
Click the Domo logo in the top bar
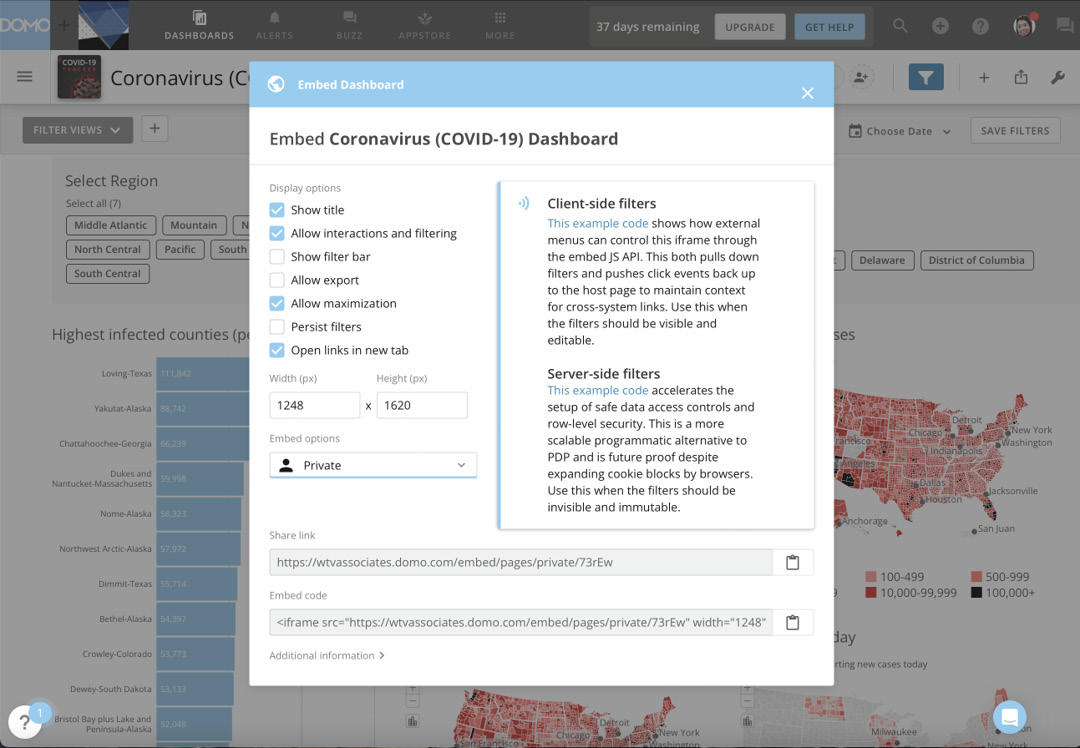tap(25, 25)
